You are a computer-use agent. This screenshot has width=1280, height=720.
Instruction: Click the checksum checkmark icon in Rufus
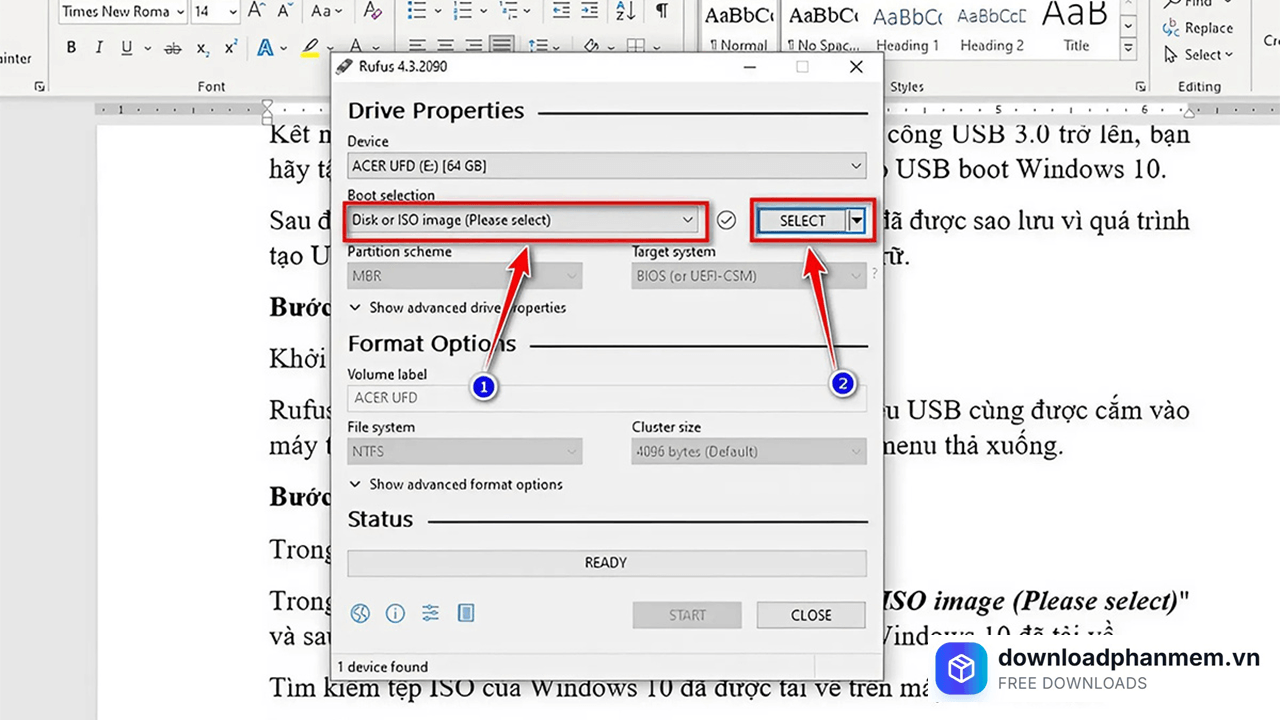[x=727, y=220]
